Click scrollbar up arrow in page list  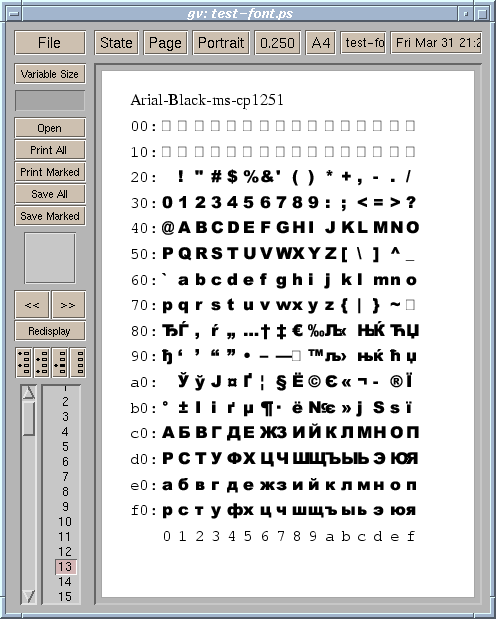(x=28, y=392)
